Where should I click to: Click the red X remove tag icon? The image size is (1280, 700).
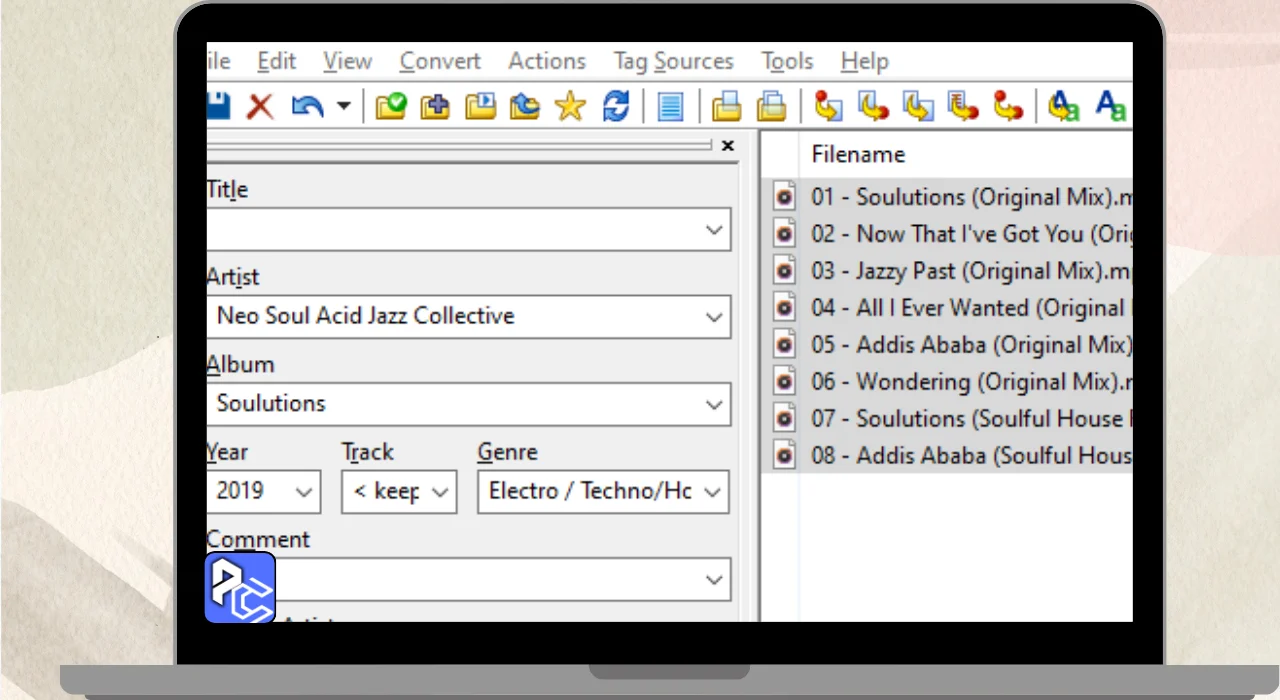[x=260, y=106]
